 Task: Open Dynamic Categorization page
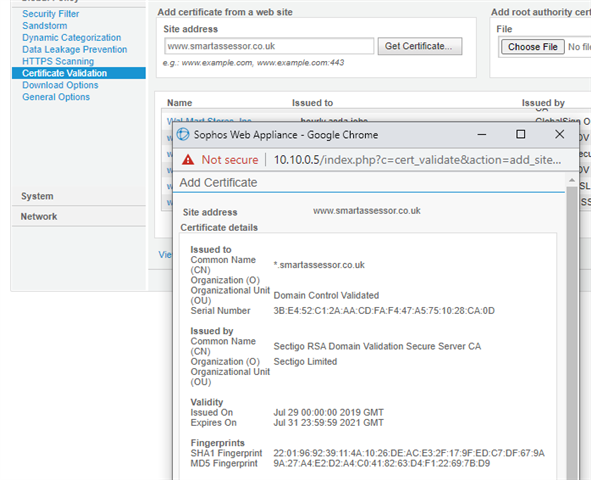pyautogui.click(x=72, y=38)
